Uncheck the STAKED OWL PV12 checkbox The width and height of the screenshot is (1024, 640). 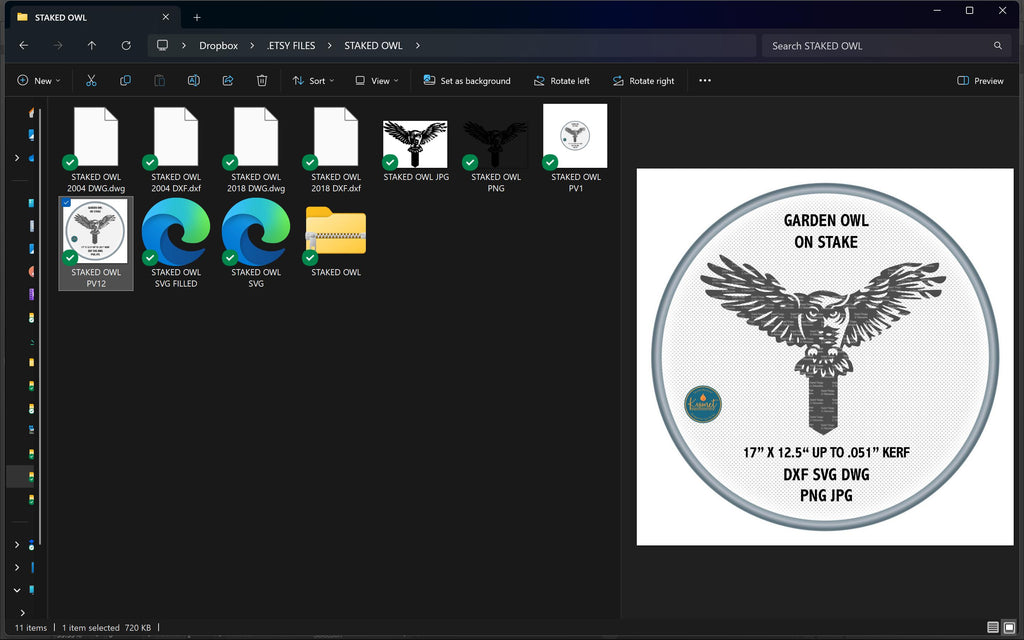(66, 203)
